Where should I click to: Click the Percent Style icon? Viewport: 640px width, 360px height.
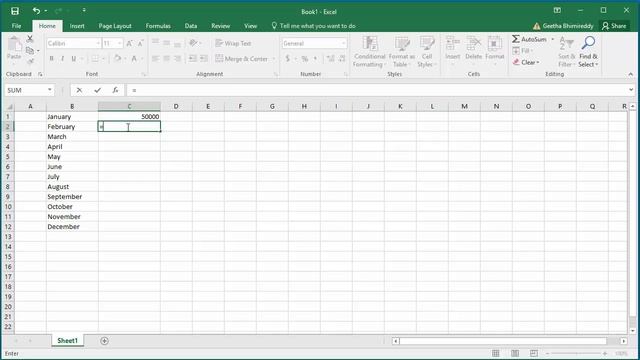pyautogui.click(x=304, y=59)
